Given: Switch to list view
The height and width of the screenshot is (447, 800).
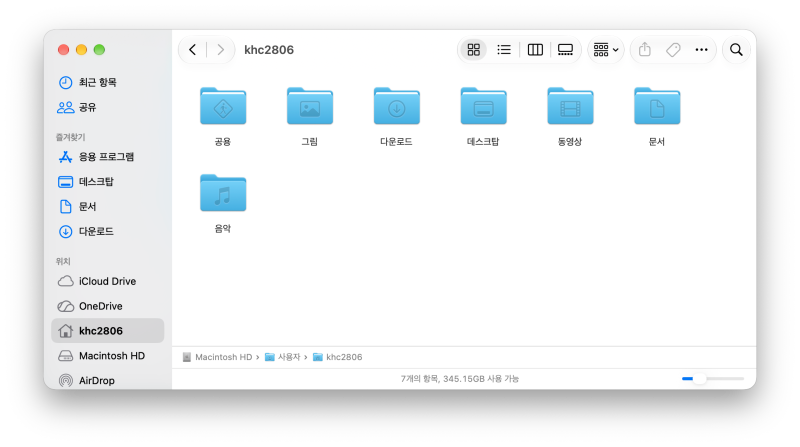Looking at the screenshot, I should coord(504,49).
